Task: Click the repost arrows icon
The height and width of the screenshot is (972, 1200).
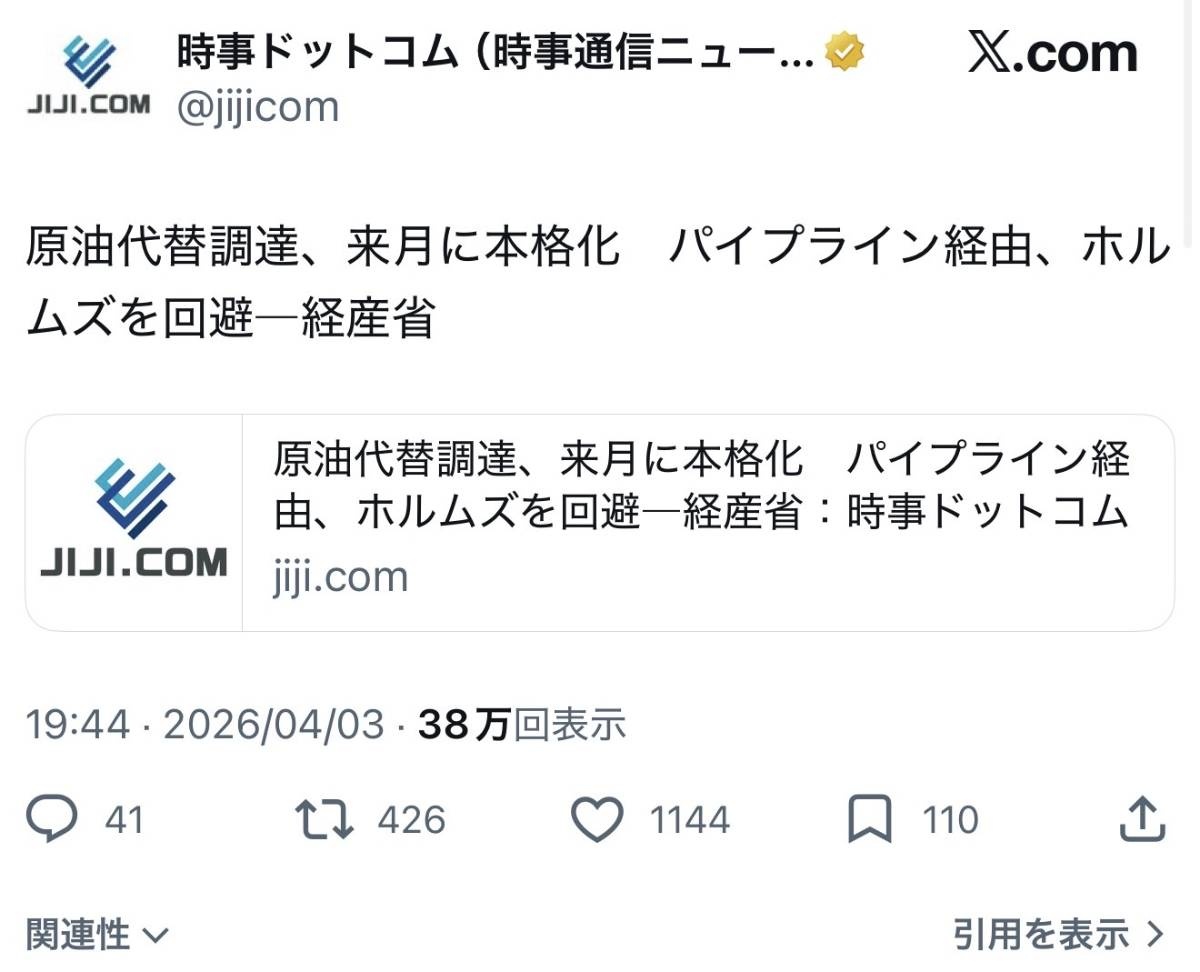Action: (x=325, y=820)
